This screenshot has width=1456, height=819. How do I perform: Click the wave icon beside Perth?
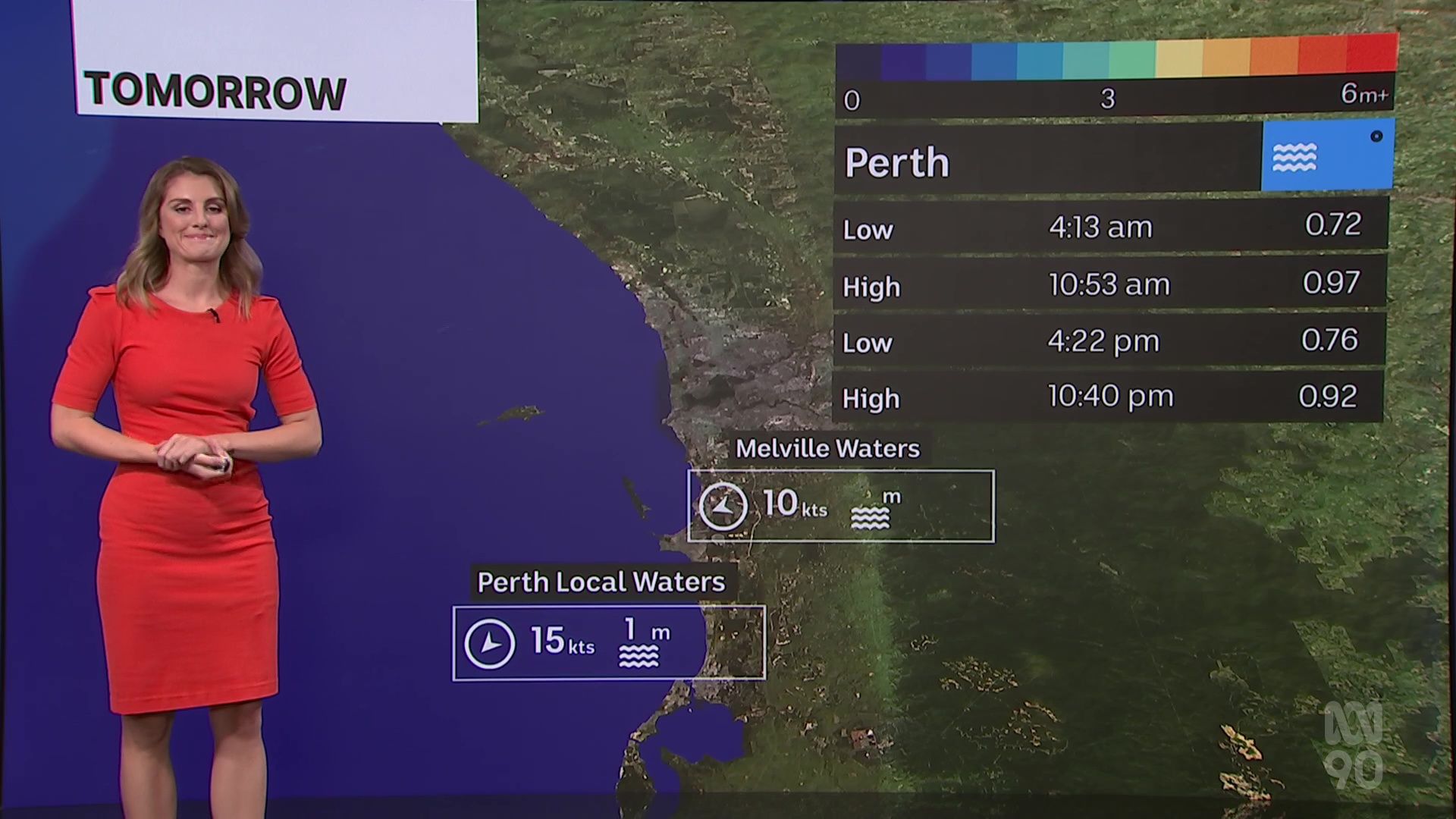1294,157
